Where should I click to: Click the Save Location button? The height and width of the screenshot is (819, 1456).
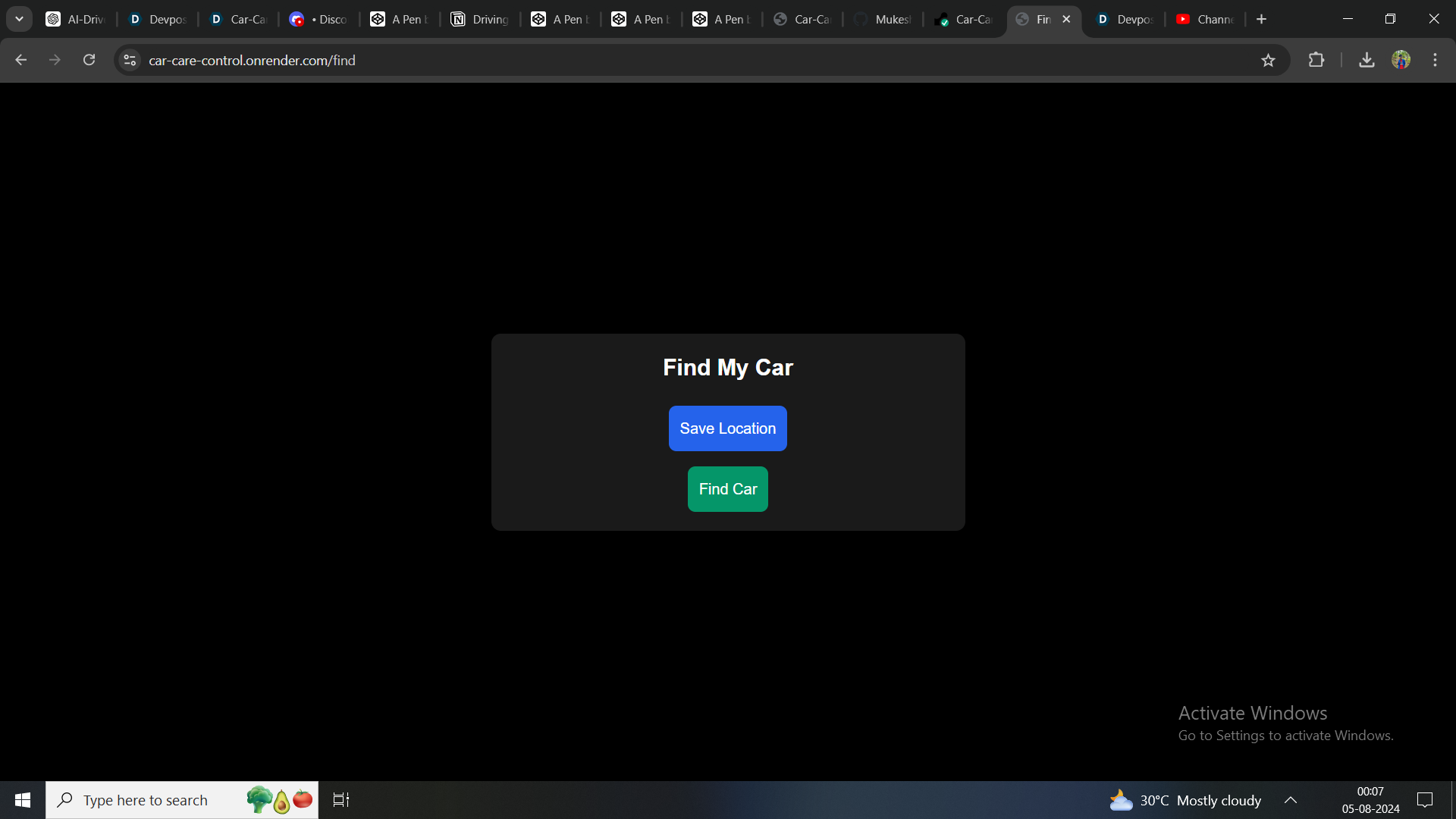(727, 428)
